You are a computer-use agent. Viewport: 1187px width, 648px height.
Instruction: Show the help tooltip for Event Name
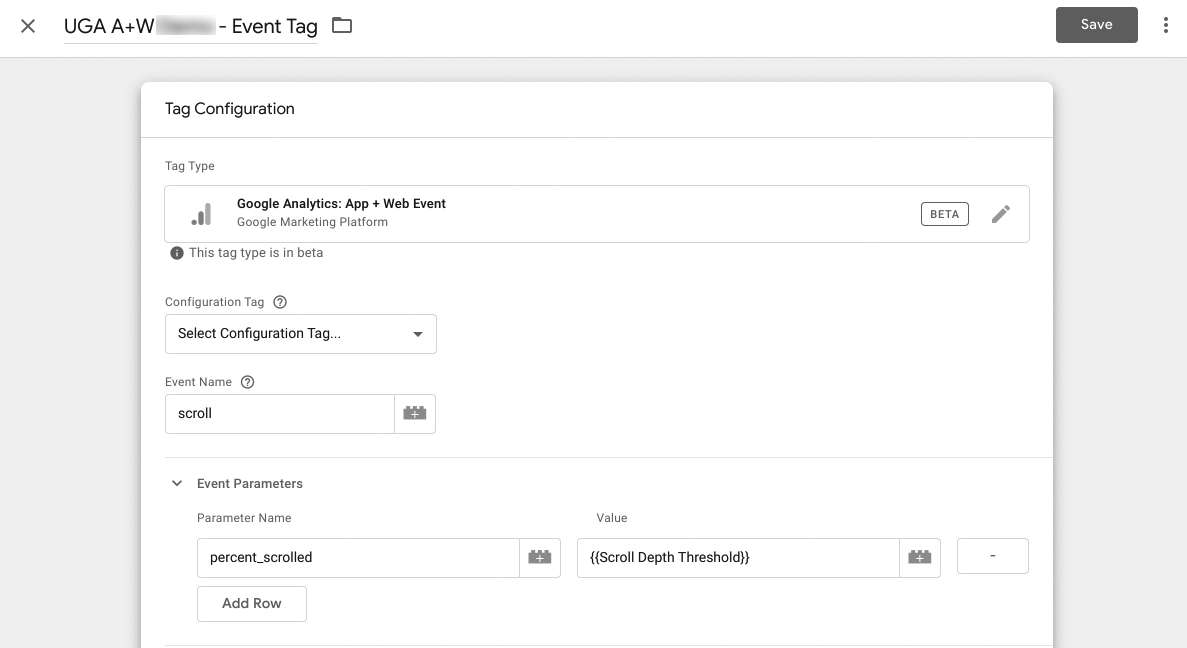coord(248,382)
